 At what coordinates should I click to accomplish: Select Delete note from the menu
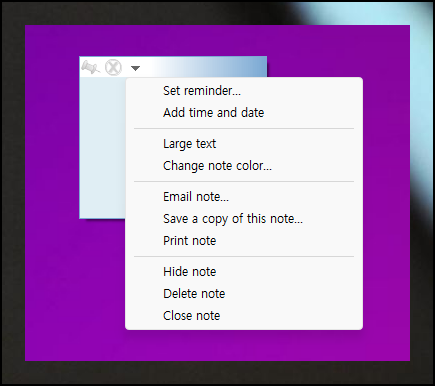[244, 294]
